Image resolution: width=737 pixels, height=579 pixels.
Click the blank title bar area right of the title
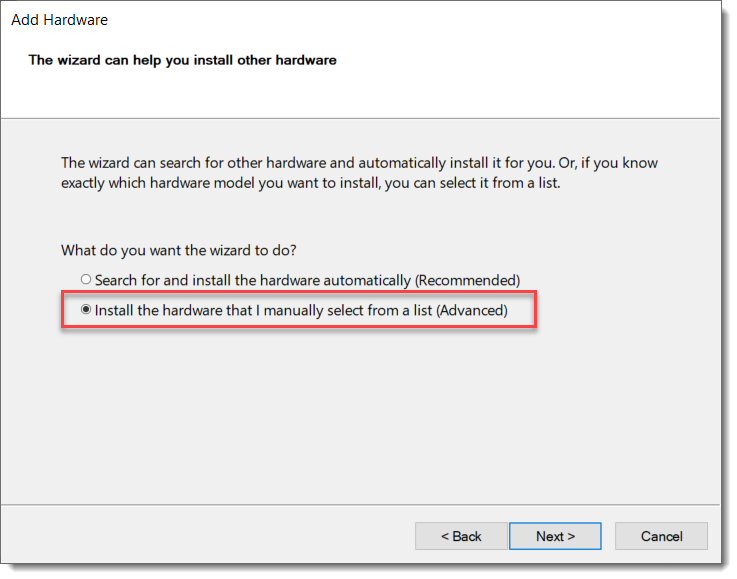coord(400,20)
